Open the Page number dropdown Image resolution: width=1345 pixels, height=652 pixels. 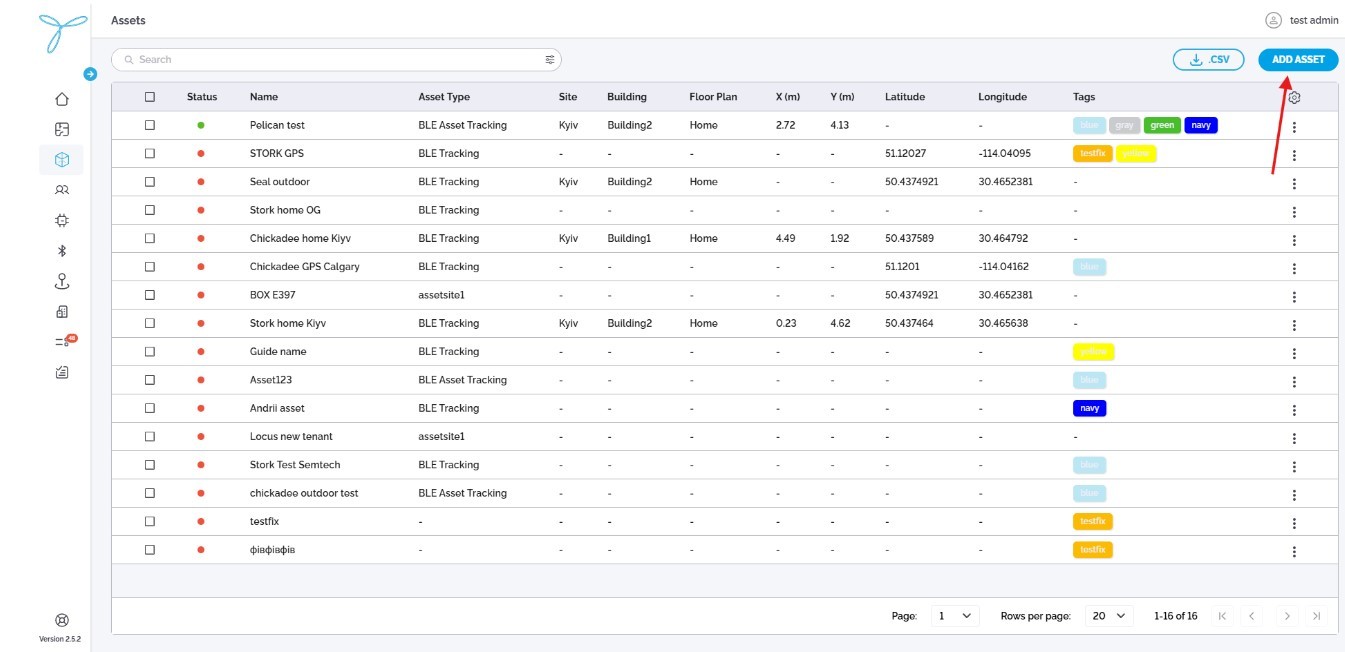[x=954, y=616]
